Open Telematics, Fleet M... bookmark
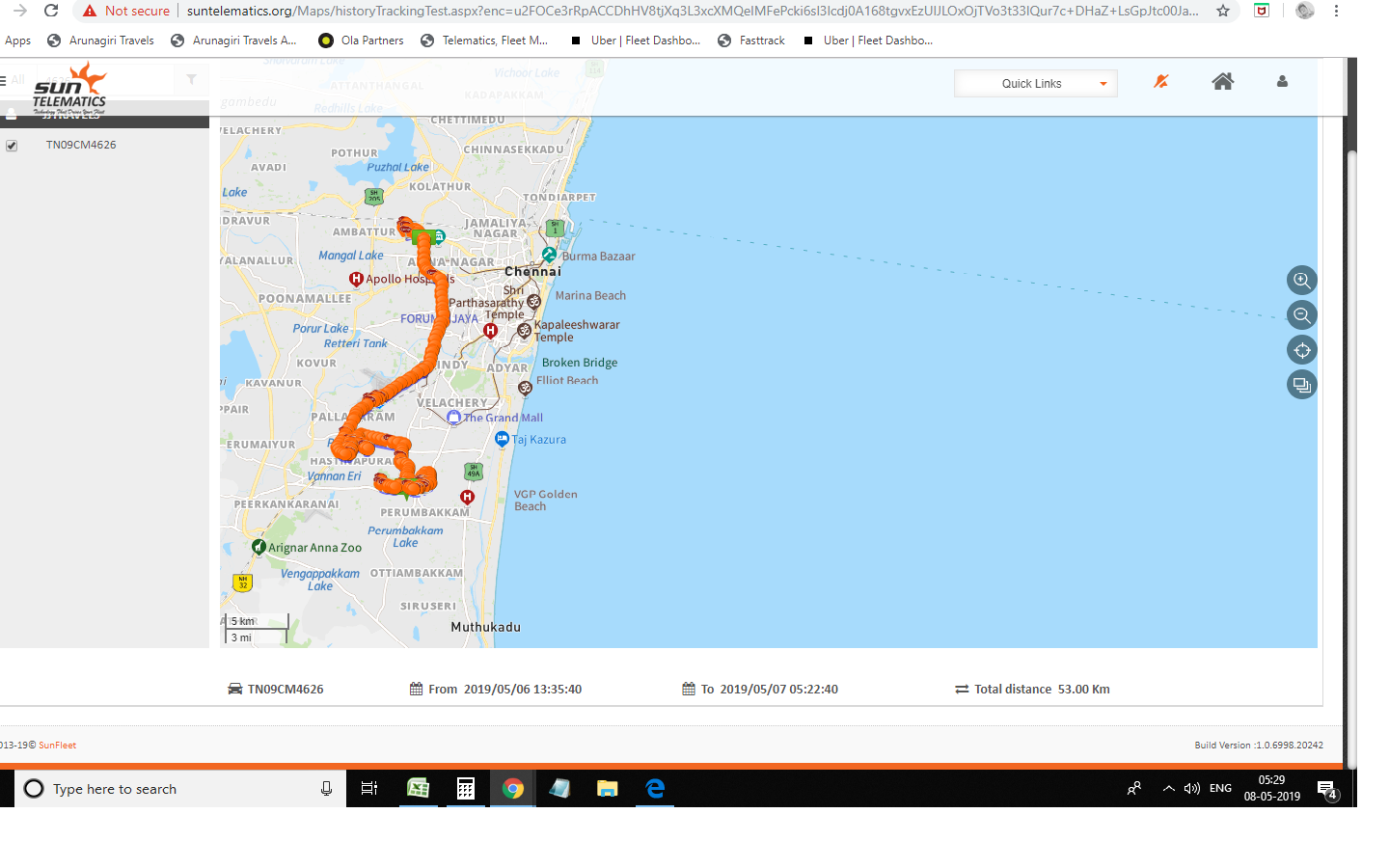The image size is (1389, 868). pos(484,41)
